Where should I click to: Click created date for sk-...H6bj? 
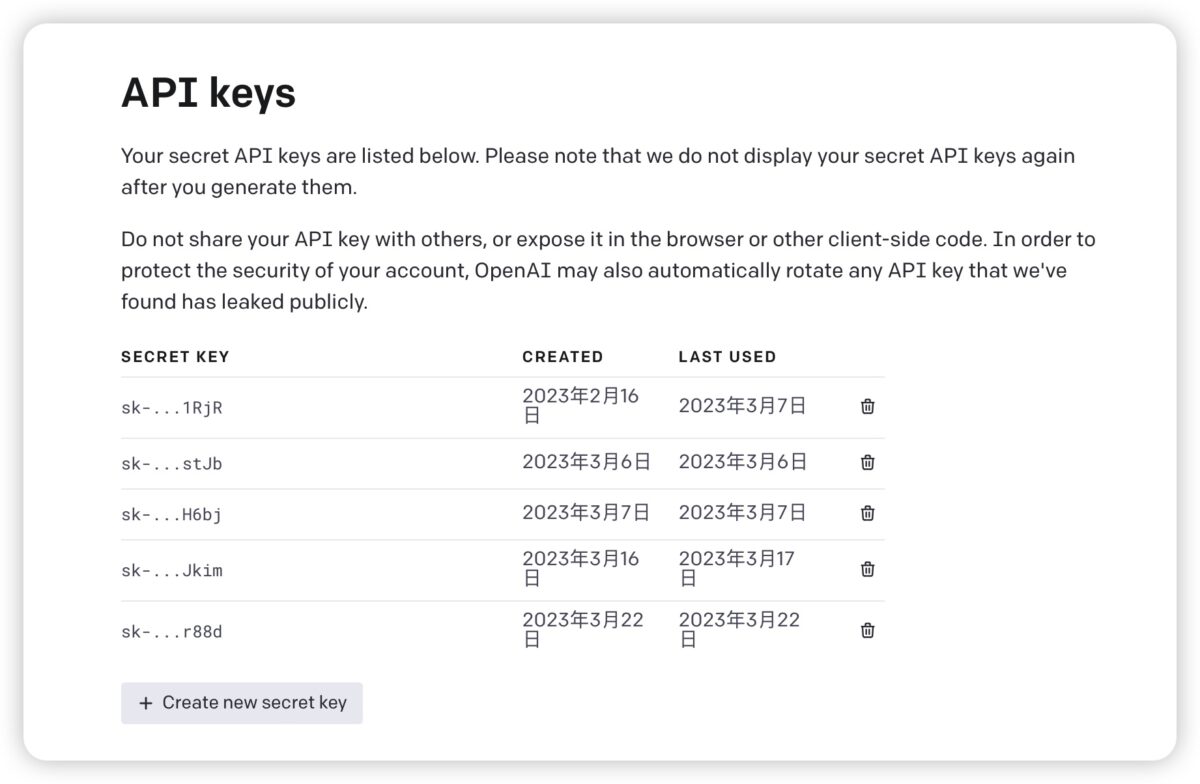586,513
